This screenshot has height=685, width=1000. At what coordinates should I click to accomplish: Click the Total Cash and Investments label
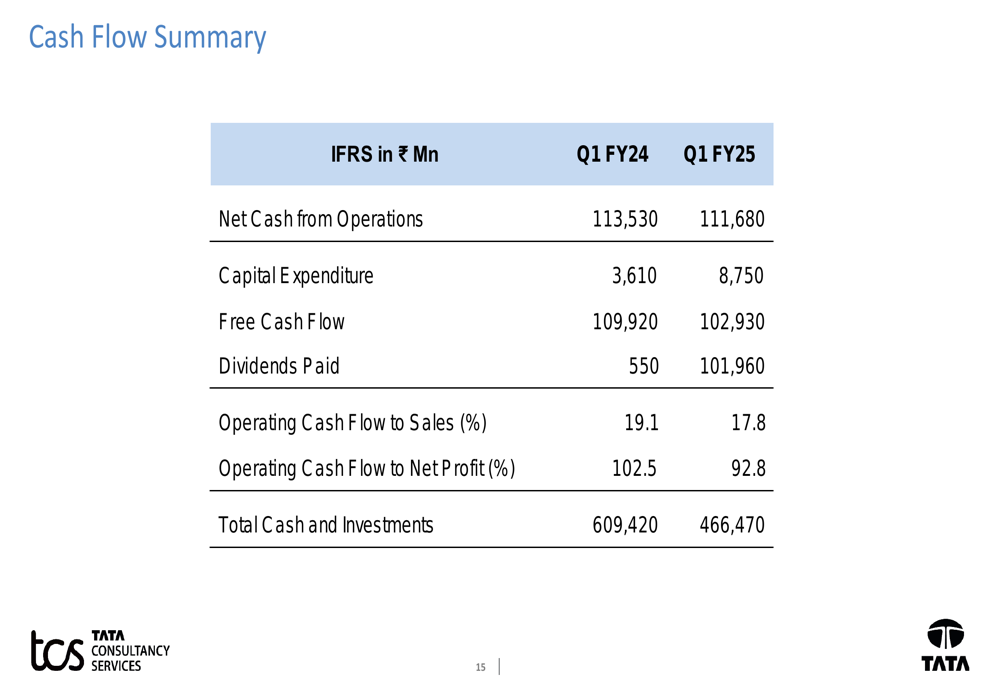click(x=326, y=525)
